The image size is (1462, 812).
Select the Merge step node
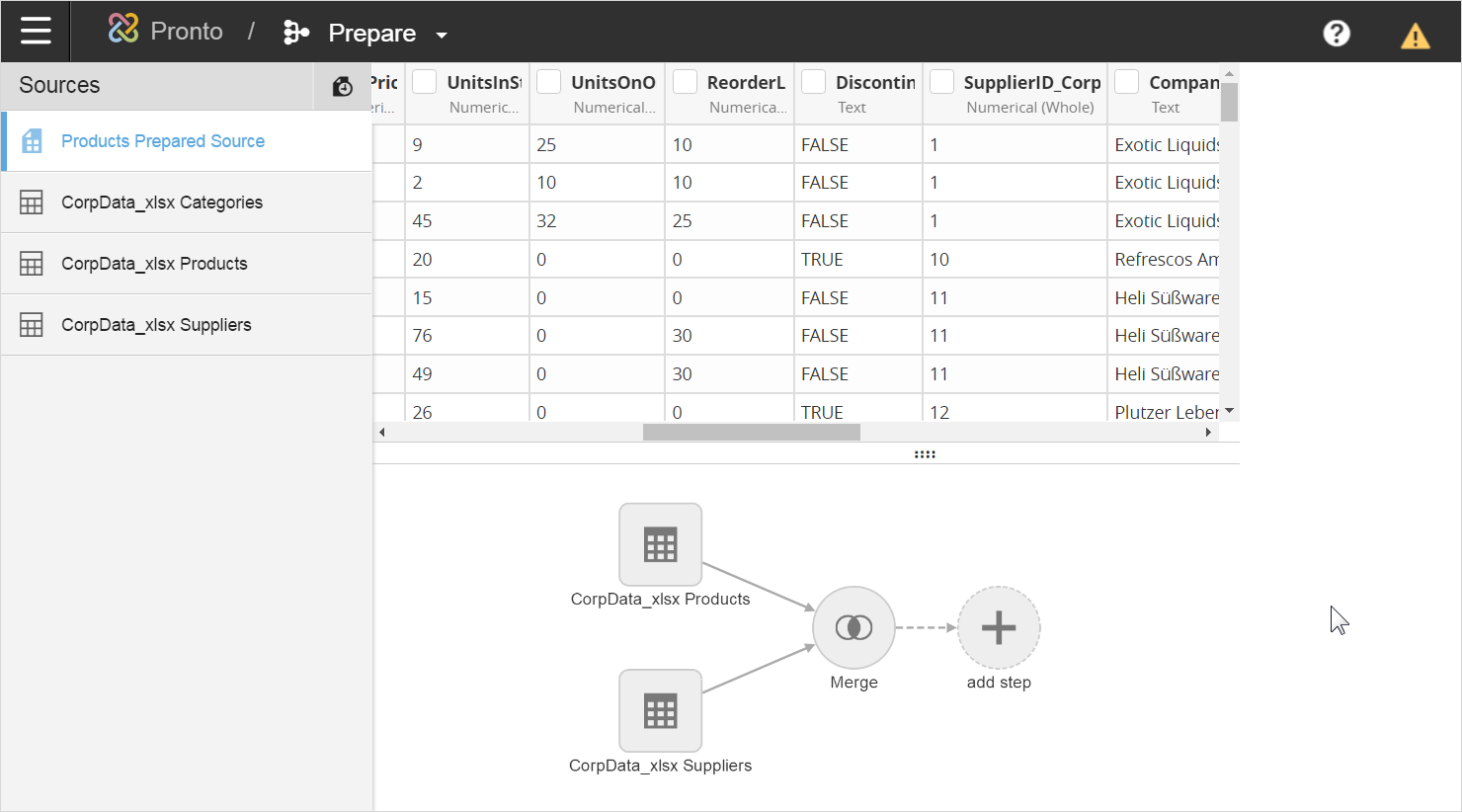[853, 627]
